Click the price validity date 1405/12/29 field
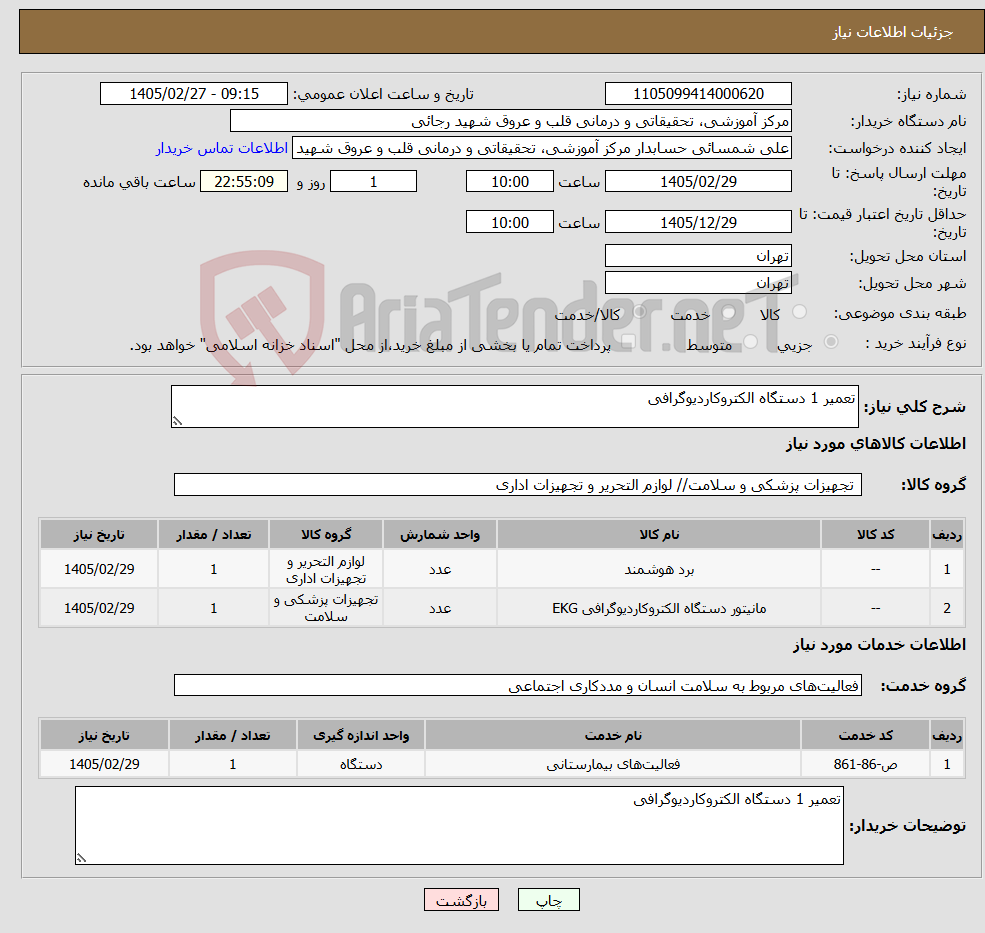Viewport: 985px width, 933px height. [x=698, y=222]
